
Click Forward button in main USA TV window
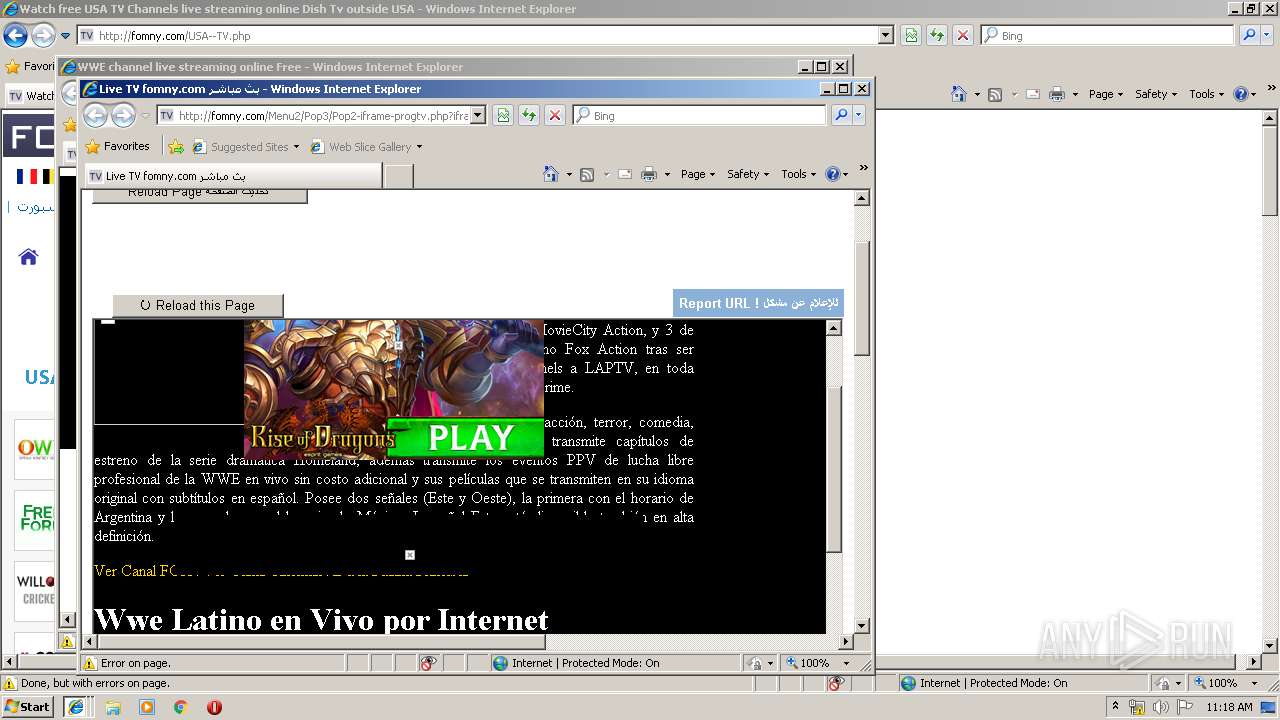point(43,36)
